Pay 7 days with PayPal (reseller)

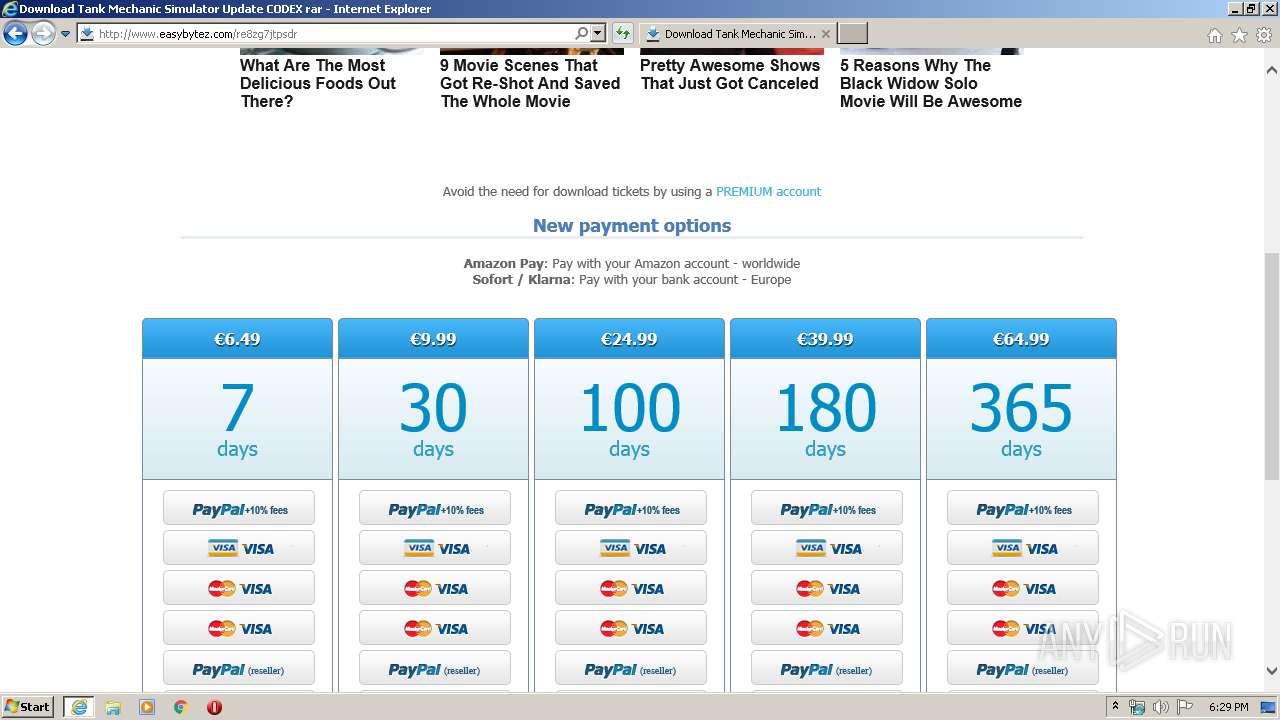[239, 669]
